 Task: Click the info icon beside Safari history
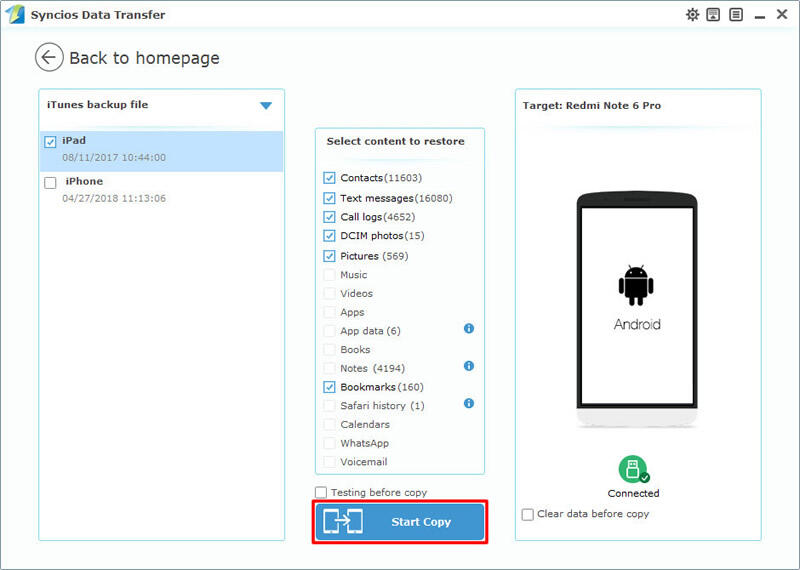(x=469, y=404)
